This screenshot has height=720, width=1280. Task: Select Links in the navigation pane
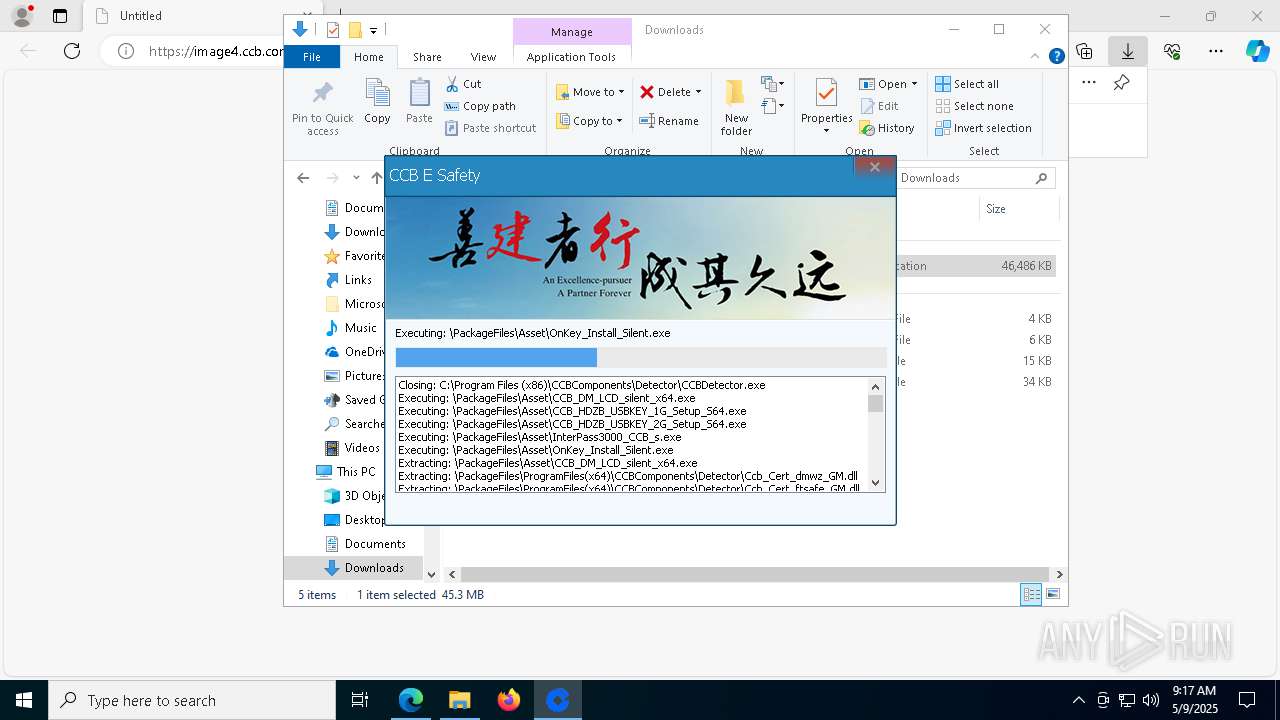pyautogui.click(x=358, y=280)
